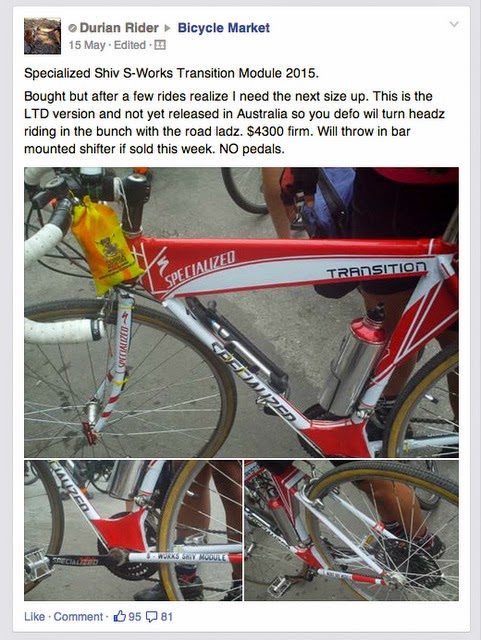Show the 81 comments
The width and height of the screenshot is (481, 640).
coord(167,616)
